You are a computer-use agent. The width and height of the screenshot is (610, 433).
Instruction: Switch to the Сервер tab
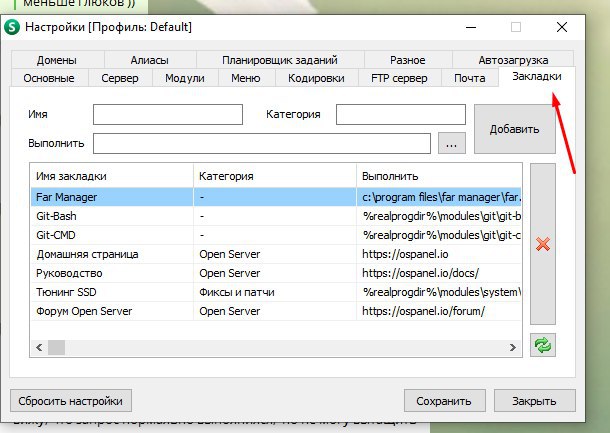coord(120,78)
